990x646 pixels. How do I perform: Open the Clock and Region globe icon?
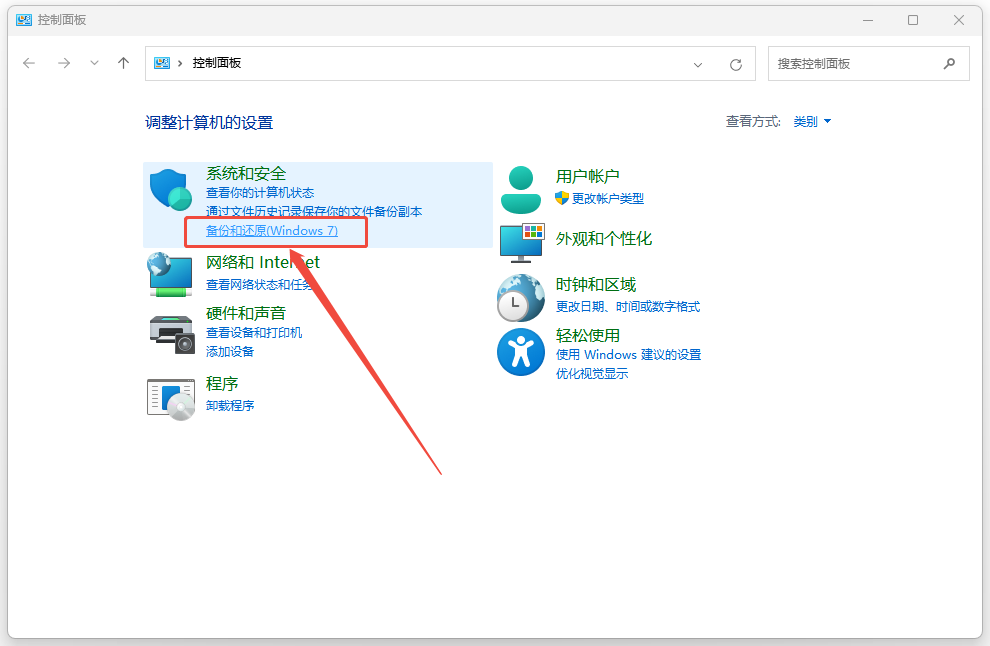521,297
